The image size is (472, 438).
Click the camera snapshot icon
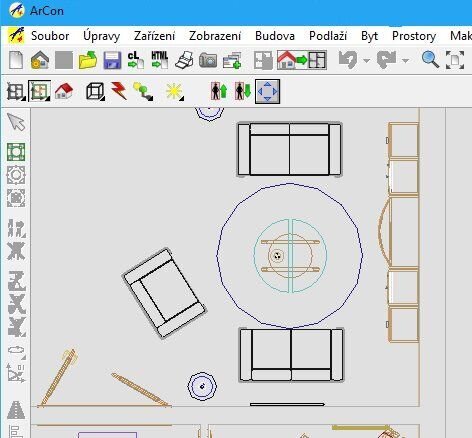click(208, 60)
